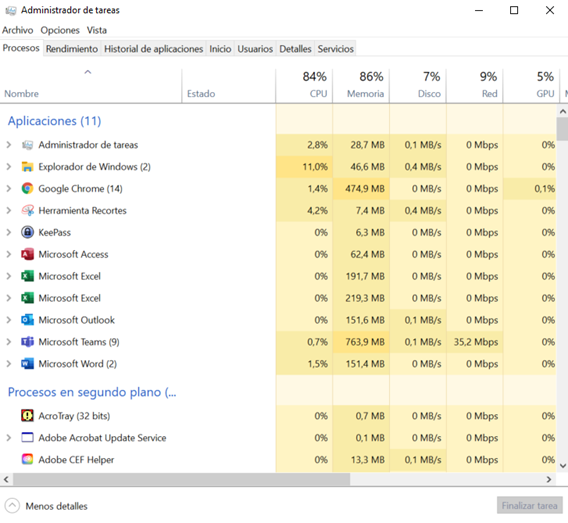Click the Adobe Acrobat Update Service icon
568x523 pixels.
coord(28,438)
